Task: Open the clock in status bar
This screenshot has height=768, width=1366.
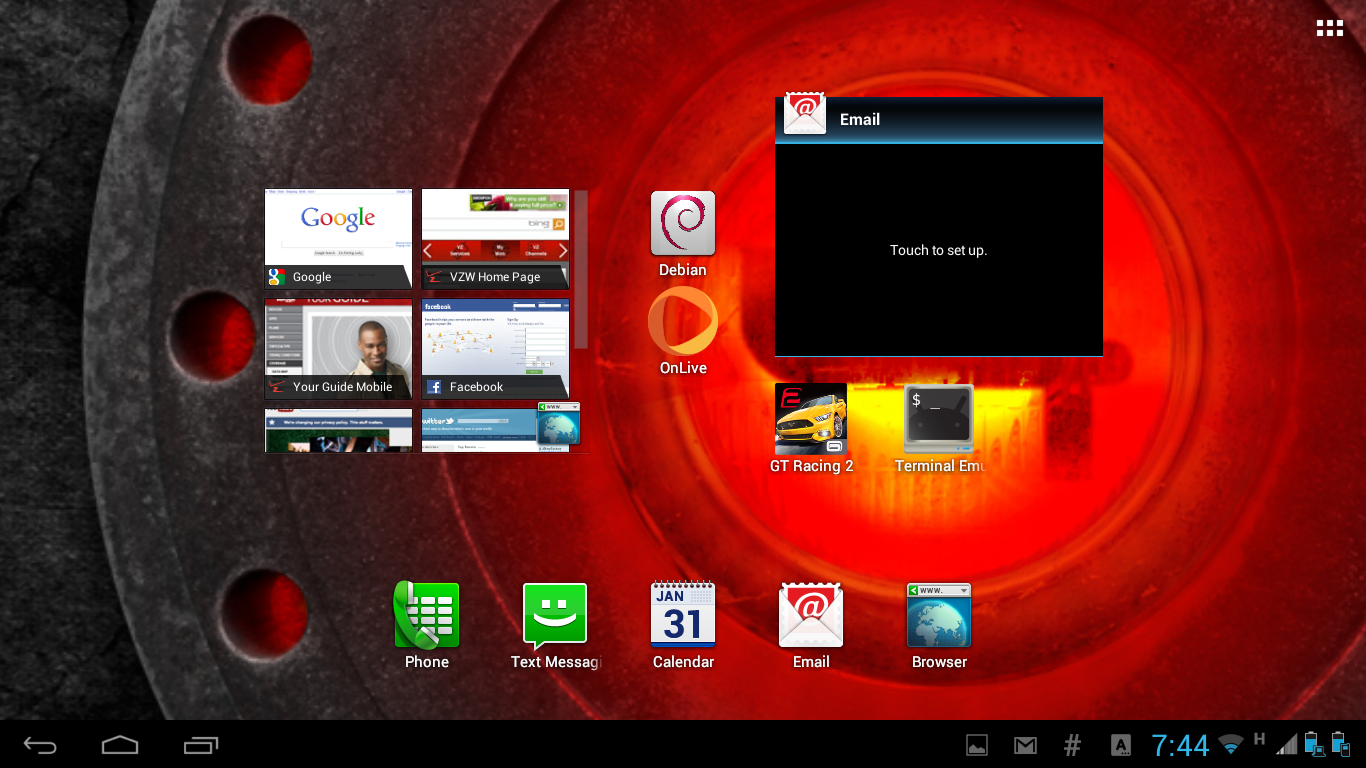Action: [1180, 745]
